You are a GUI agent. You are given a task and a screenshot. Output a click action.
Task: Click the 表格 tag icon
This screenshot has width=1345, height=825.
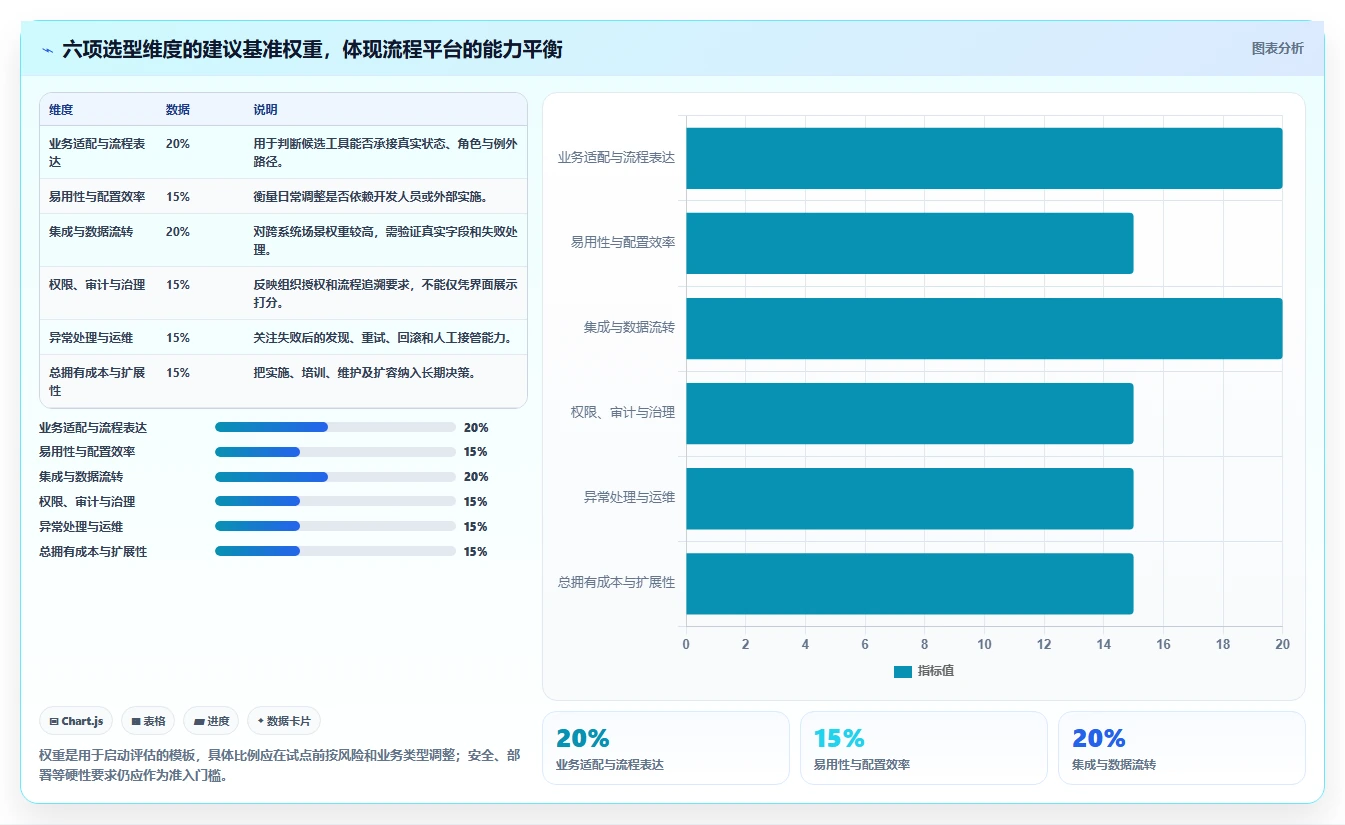136,721
